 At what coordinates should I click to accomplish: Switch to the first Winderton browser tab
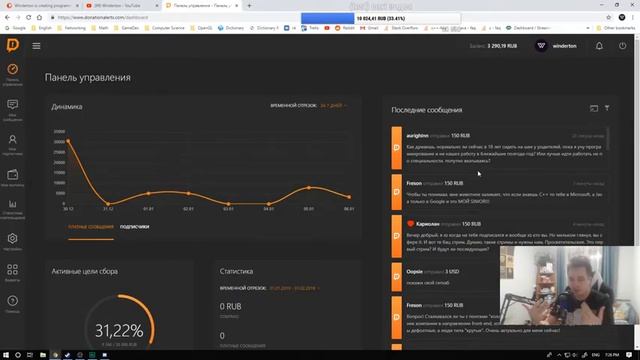[42, 6]
